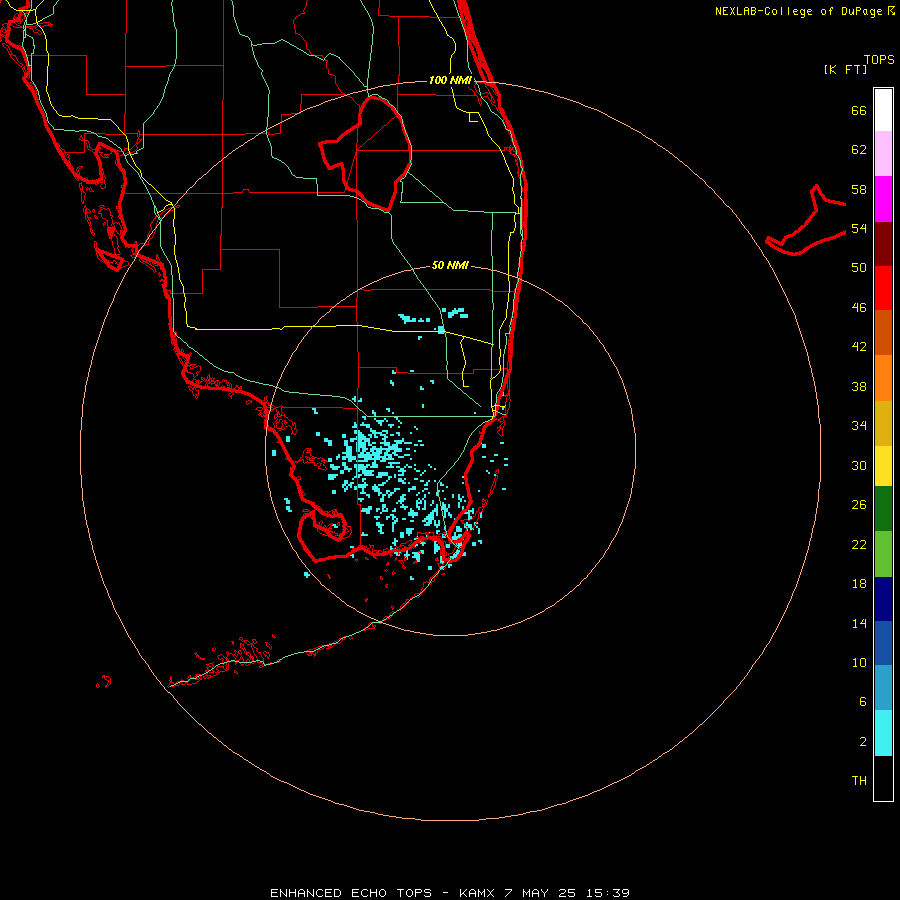Click legend value 54
The height and width of the screenshot is (900, 900).
click(x=859, y=228)
